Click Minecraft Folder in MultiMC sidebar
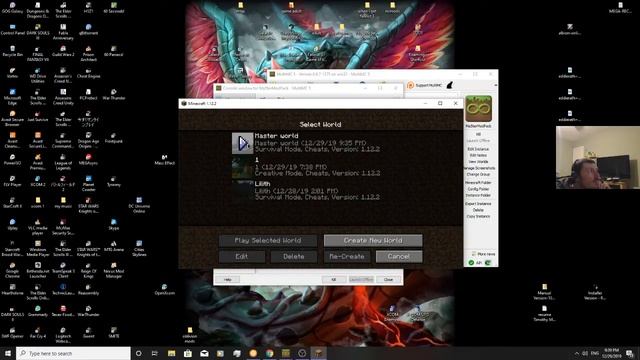Viewport: 640px width, 360px height. click(x=478, y=183)
